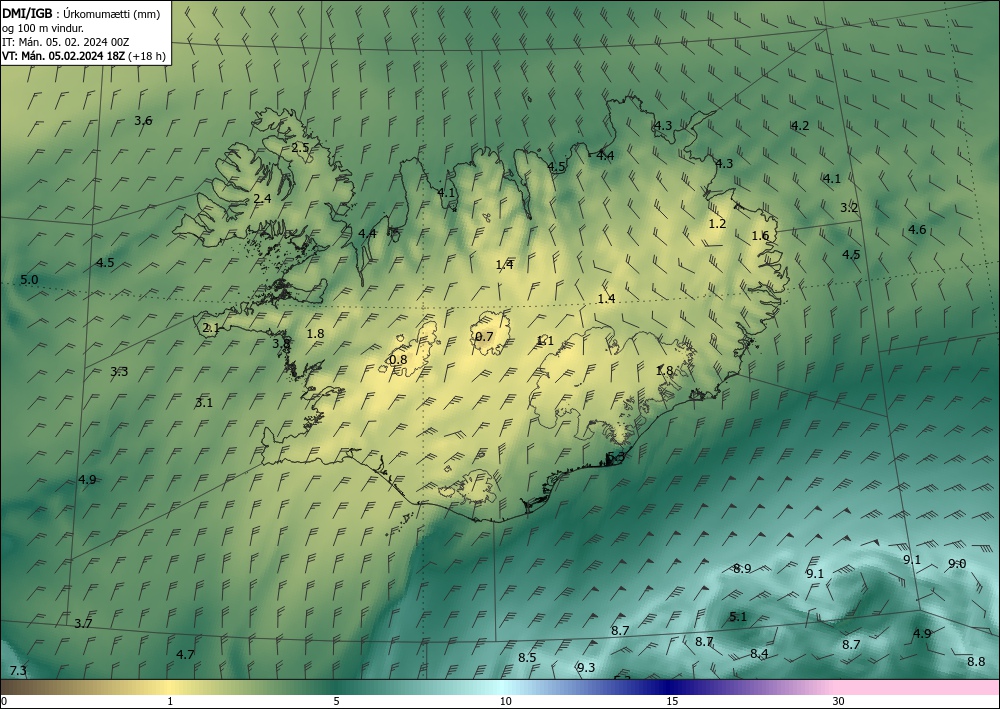Click the 4.7 value in the southwest sea
This screenshot has width=1000, height=709.
(185, 654)
